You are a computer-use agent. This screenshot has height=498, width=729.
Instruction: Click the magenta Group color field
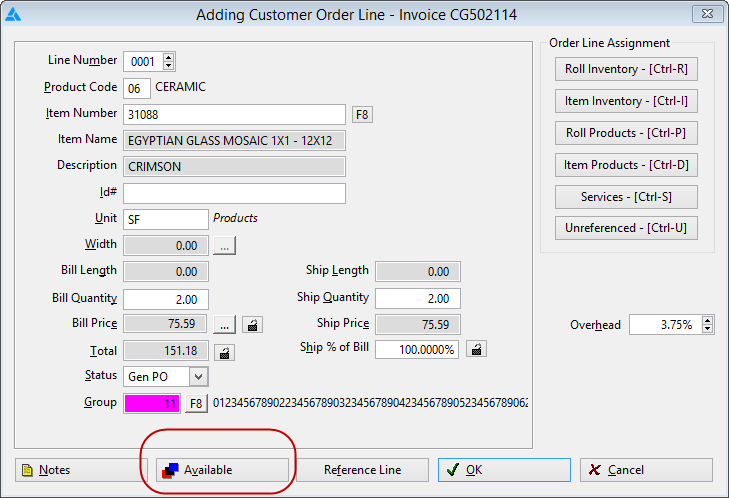click(152, 404)
